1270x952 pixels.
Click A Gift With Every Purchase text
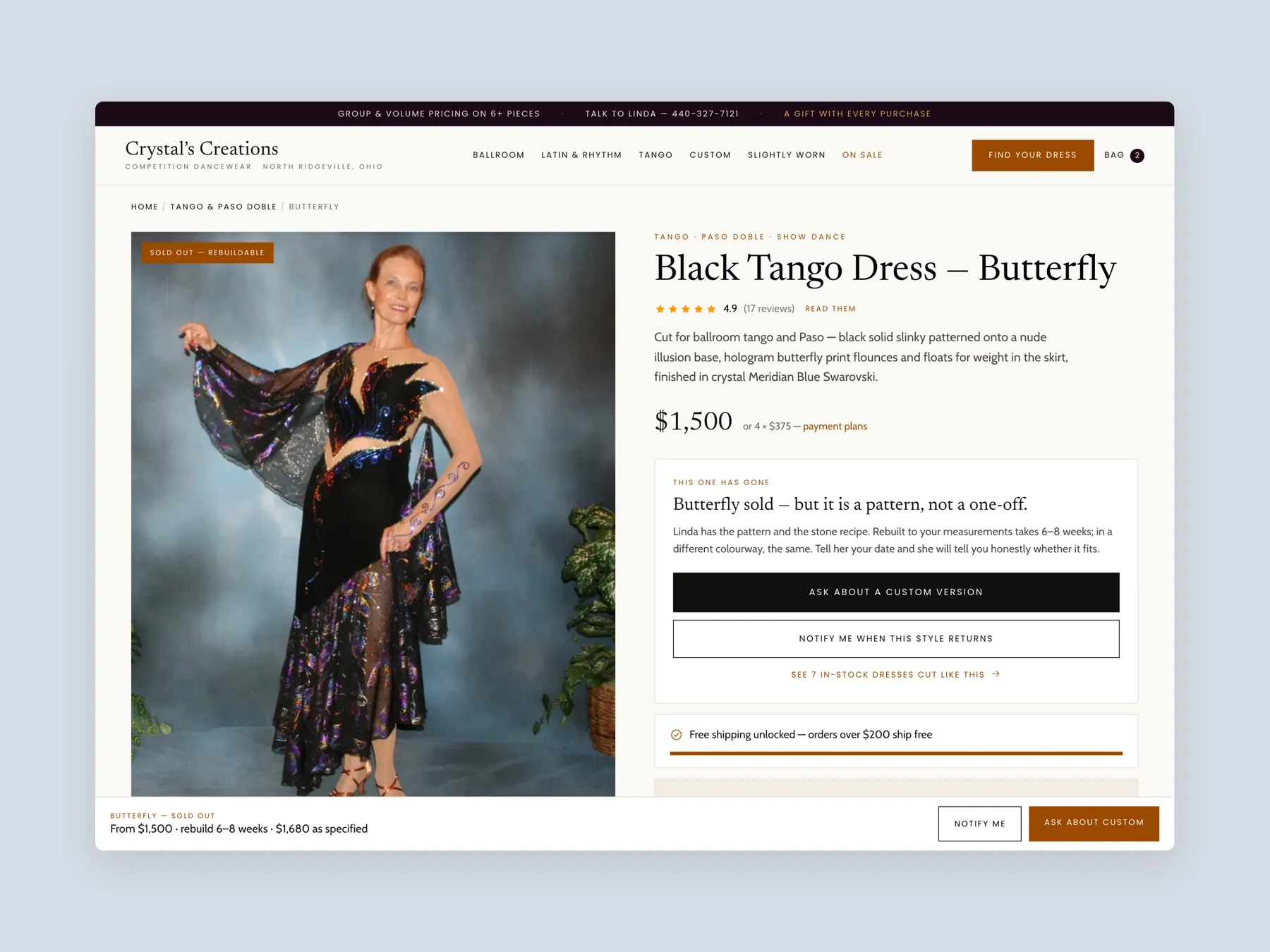coord(857,114)
